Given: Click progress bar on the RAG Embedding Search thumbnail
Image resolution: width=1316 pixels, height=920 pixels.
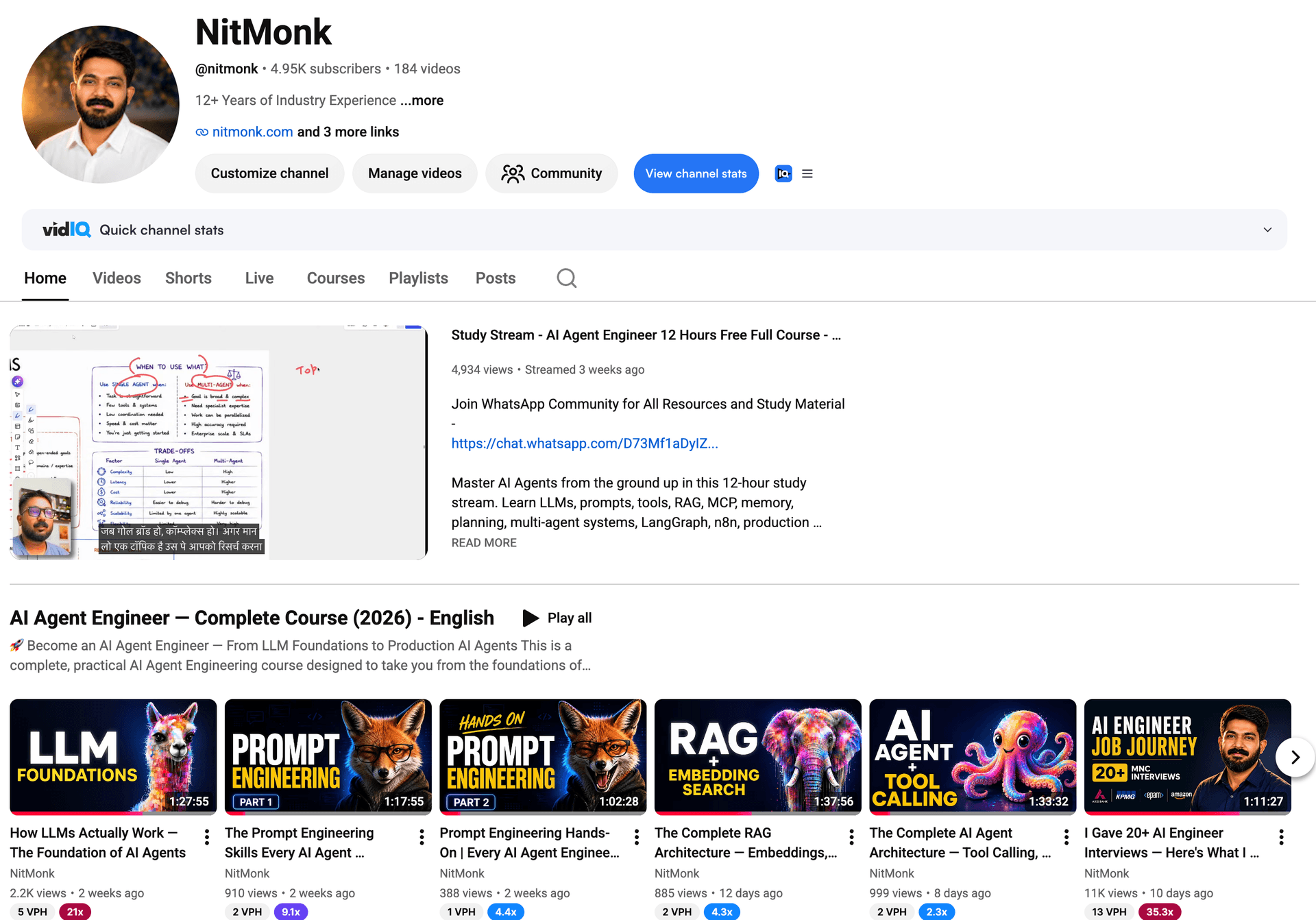Looking at the screenshot, I should [x=757, y=813].
